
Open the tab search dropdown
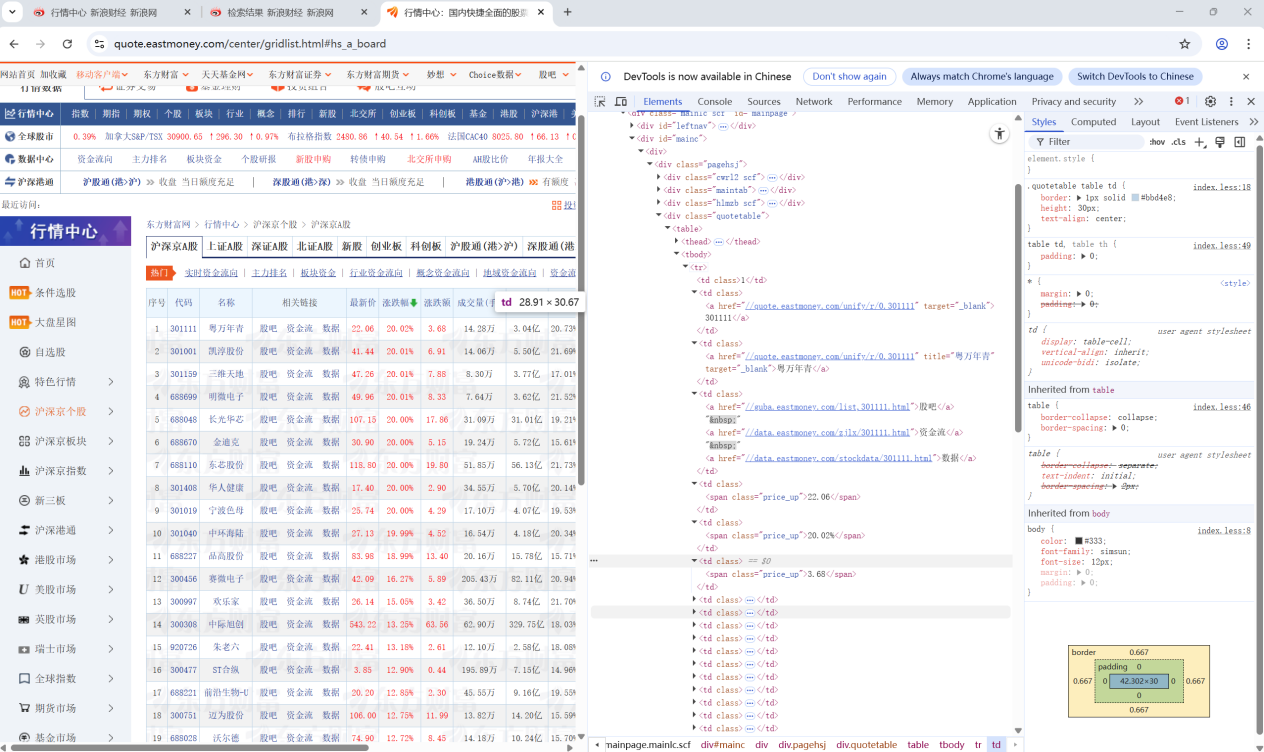[x=11, y=12]
